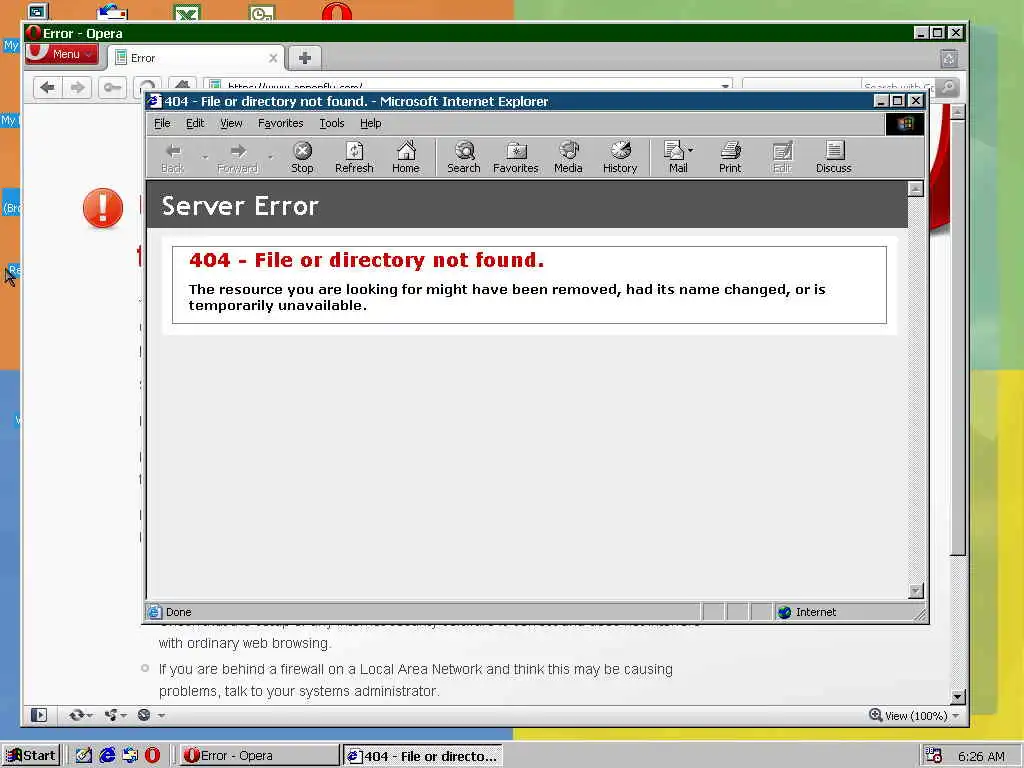Image resolution: width=1024 pixels, height=768 pixels.
Task: Click the Opera page scrollbar down arrow
Action: pos(957,696)
